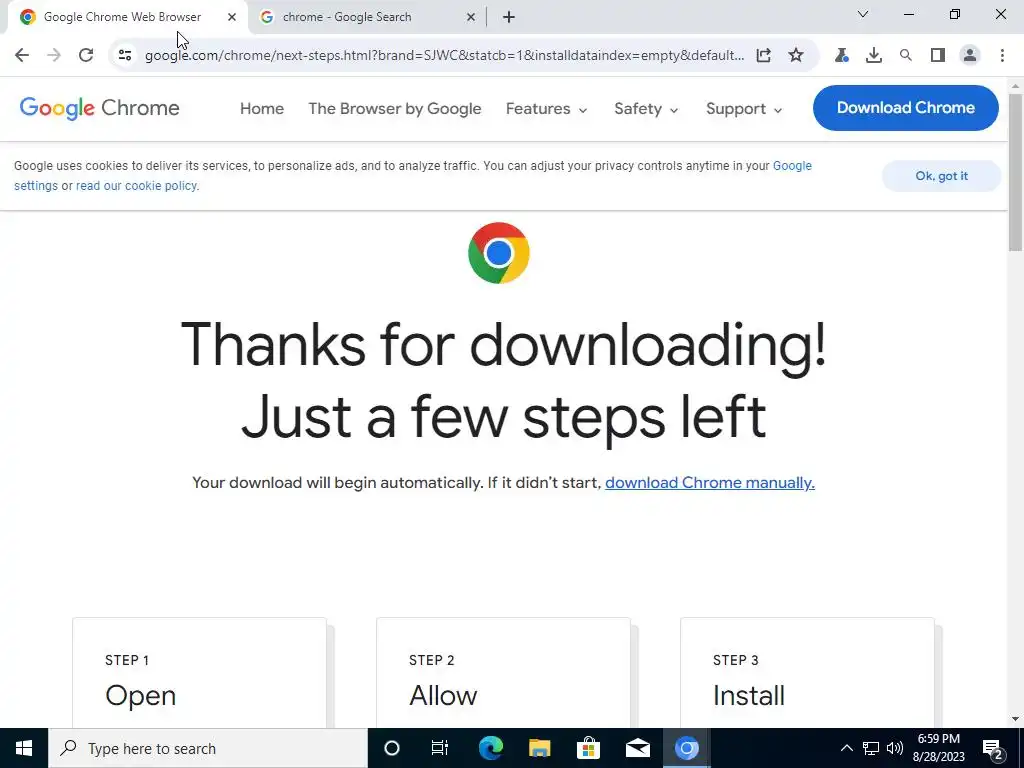
Task: Open File Explorer from taskbar
Action: point(539,748)
